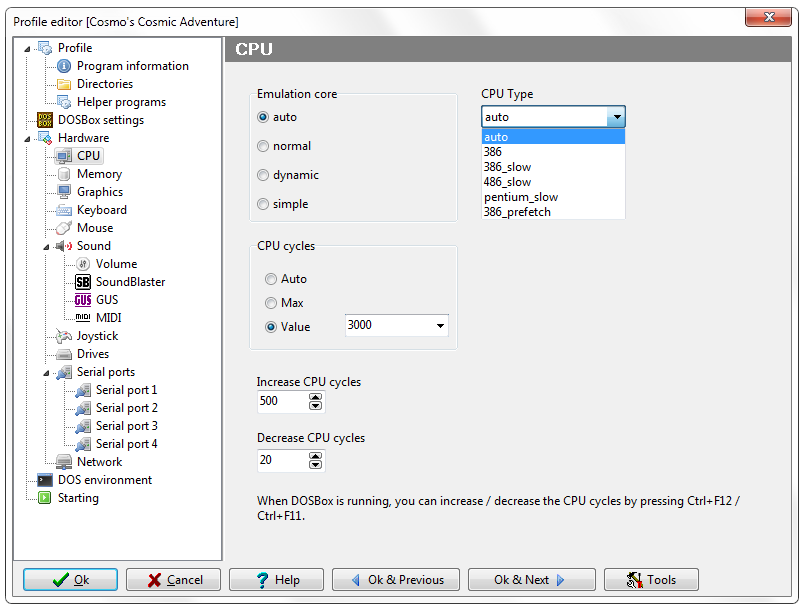The height and width of the screenshot is (610, 805).
Task: Open the CPU cycles value 3000 combo box
Action: tap(397, 326)
